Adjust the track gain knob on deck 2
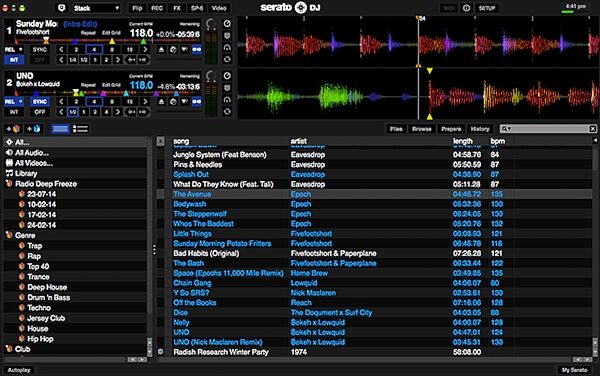Screen dimensions: 600x376 click(x=210, y=76)
